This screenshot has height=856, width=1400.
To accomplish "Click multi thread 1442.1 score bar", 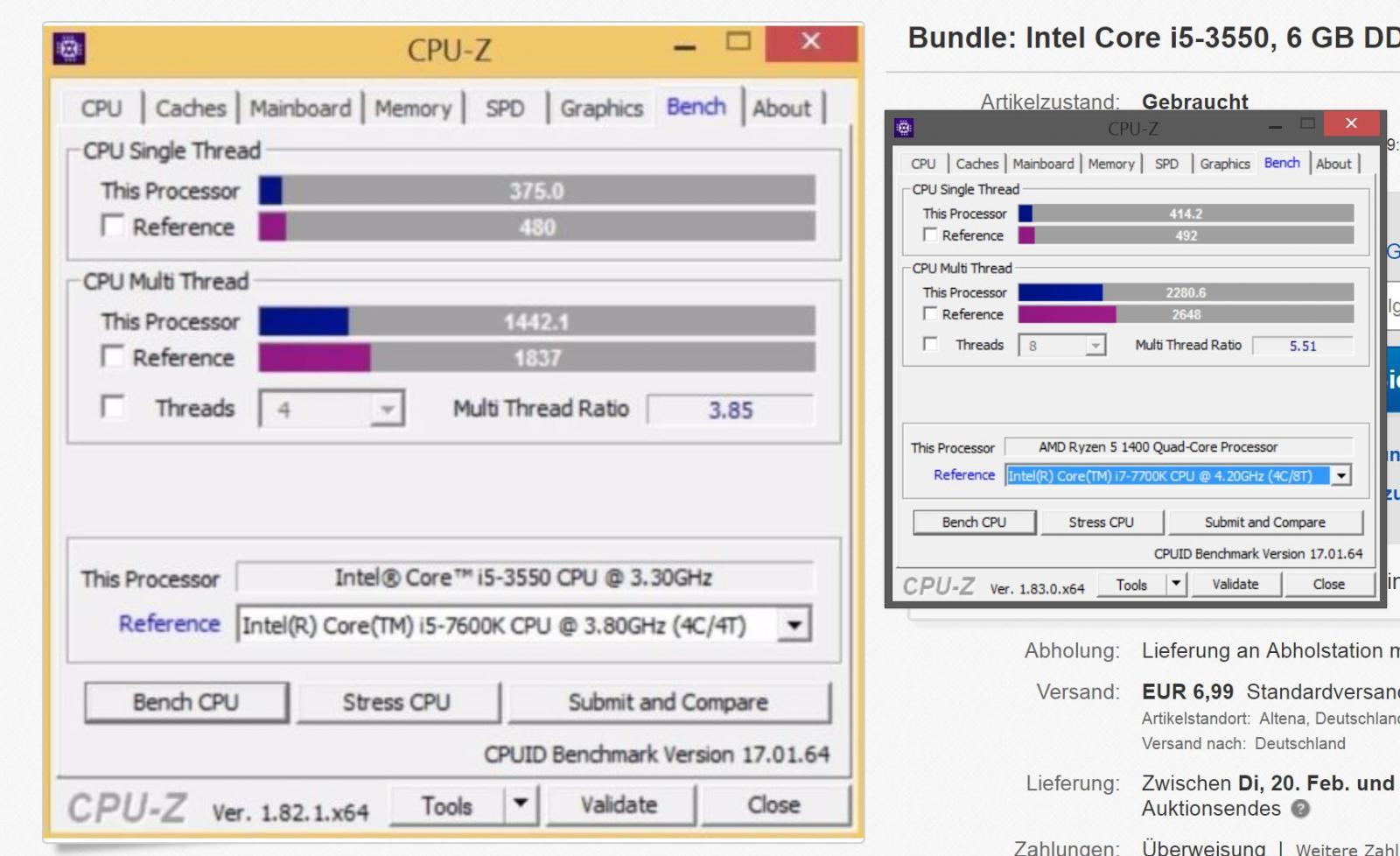I will click(536, 321).
